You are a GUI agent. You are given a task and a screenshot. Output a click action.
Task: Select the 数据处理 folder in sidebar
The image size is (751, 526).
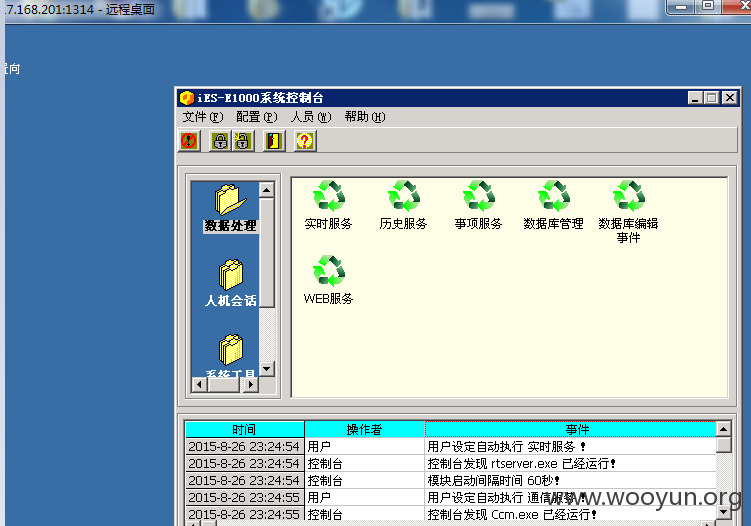[230, 208]
